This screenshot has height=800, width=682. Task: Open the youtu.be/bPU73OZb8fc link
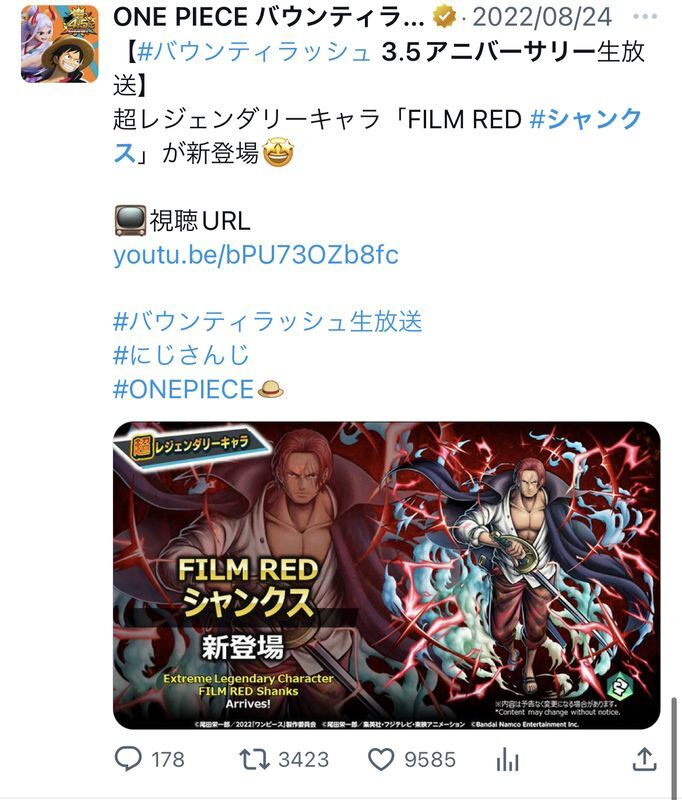pyautogui.click(x=256, y=255)
